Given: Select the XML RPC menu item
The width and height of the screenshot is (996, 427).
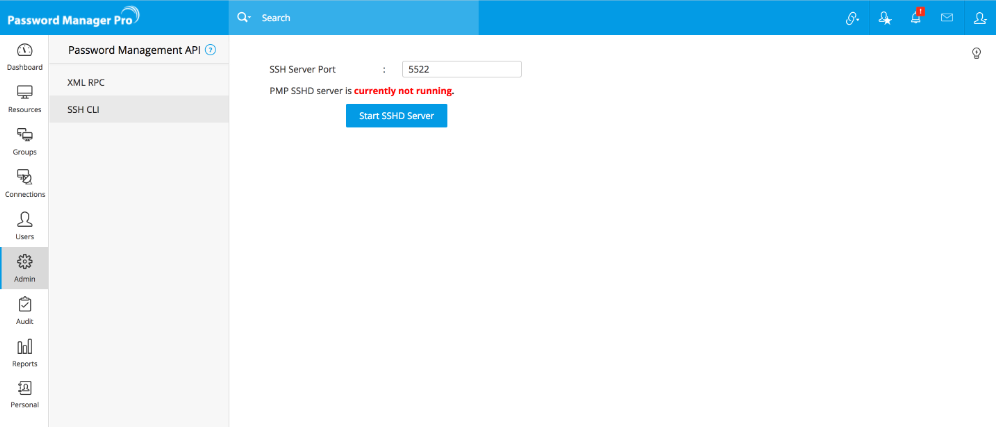Looking at the screenshot, I should pos(138,83).
